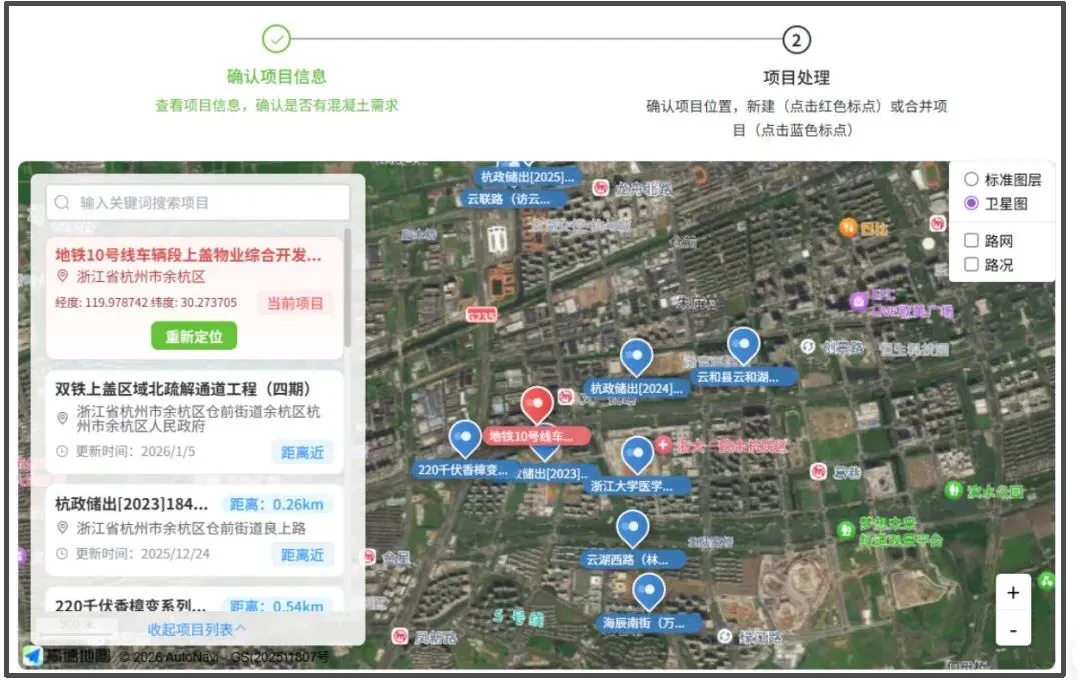Select the 卫星图 radio button
The width and height of the screenshot is (1080, 680).
click(971, 203)
